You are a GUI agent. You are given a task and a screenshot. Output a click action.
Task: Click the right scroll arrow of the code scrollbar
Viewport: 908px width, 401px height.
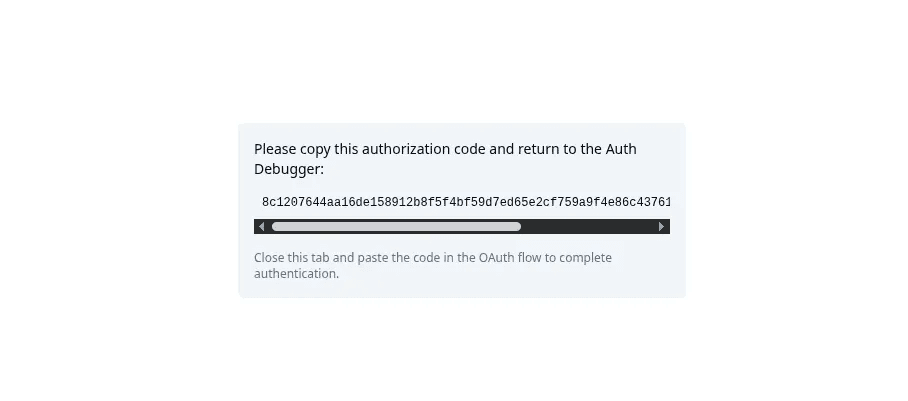pyautogui.click(x=661, y=227)
